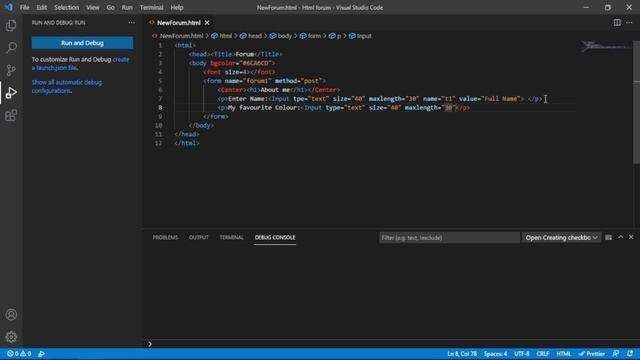This screenshot has width=640, height=360.
Task: Click the editor minimap preview
Action: pyautogui.click(x=606, y=47)
